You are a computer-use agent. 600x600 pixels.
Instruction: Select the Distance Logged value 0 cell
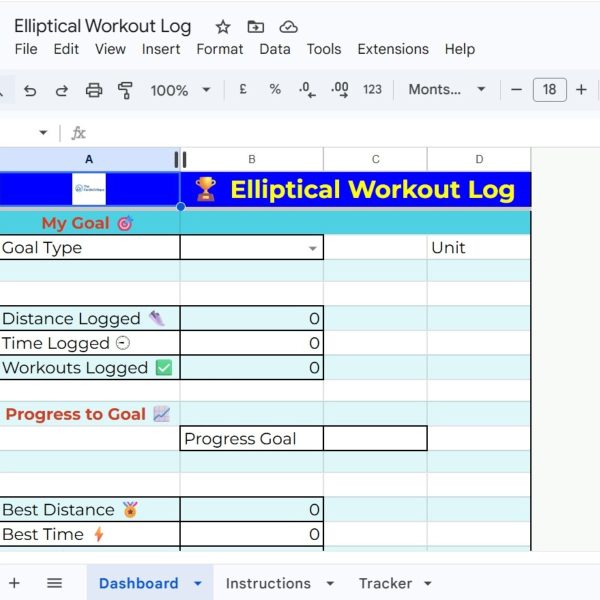(x=252, y=318)
